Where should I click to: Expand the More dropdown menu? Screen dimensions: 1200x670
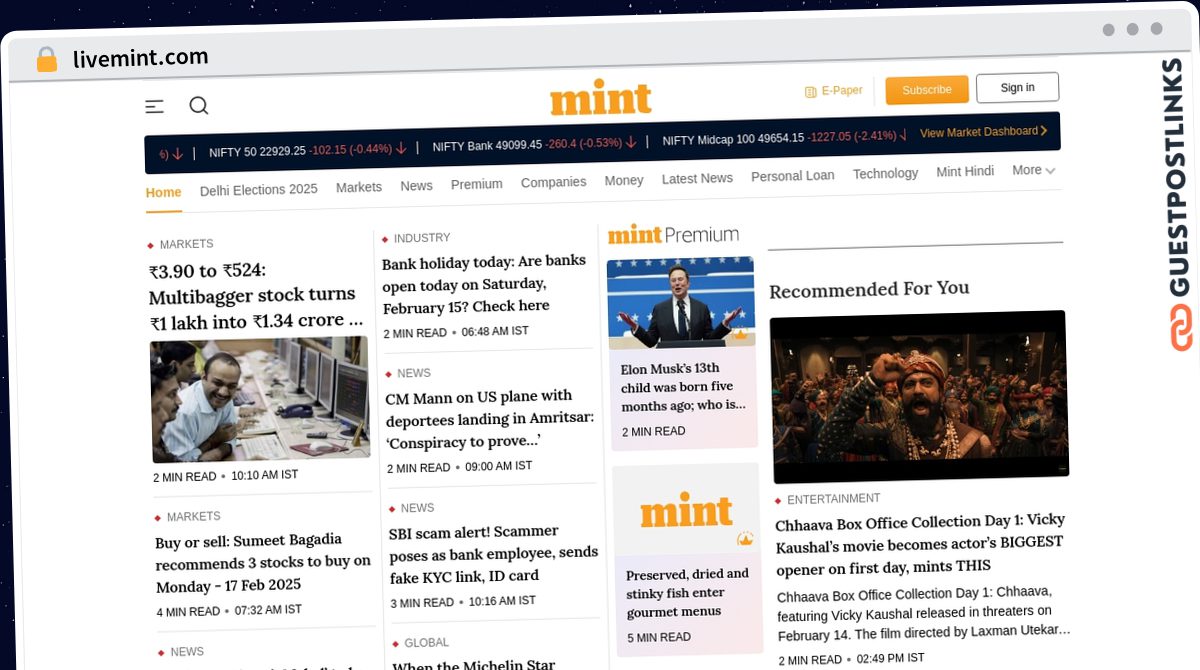pos(1033,171)
